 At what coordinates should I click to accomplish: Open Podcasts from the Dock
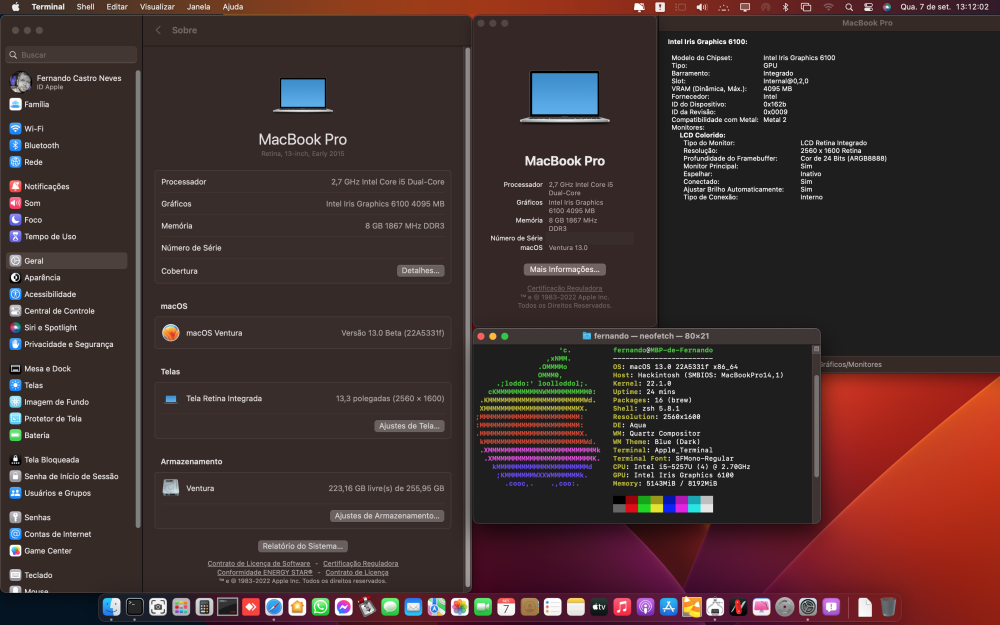coord(645,607)
